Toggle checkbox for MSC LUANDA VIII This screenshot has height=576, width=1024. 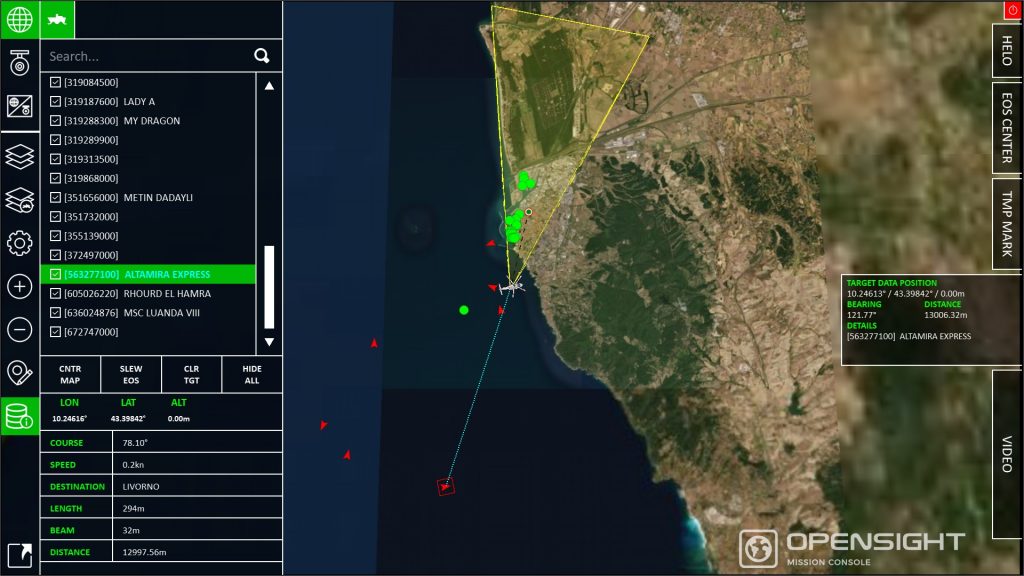pos(56,313)
